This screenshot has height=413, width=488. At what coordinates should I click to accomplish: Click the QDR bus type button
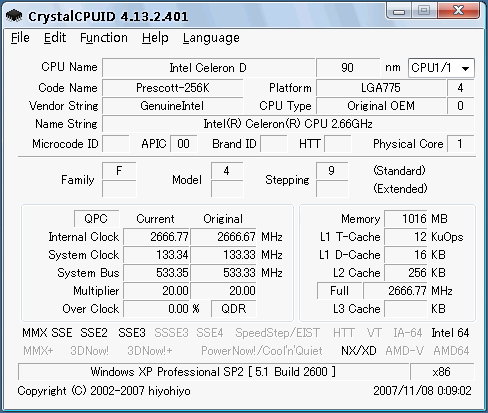click(234, 309)
